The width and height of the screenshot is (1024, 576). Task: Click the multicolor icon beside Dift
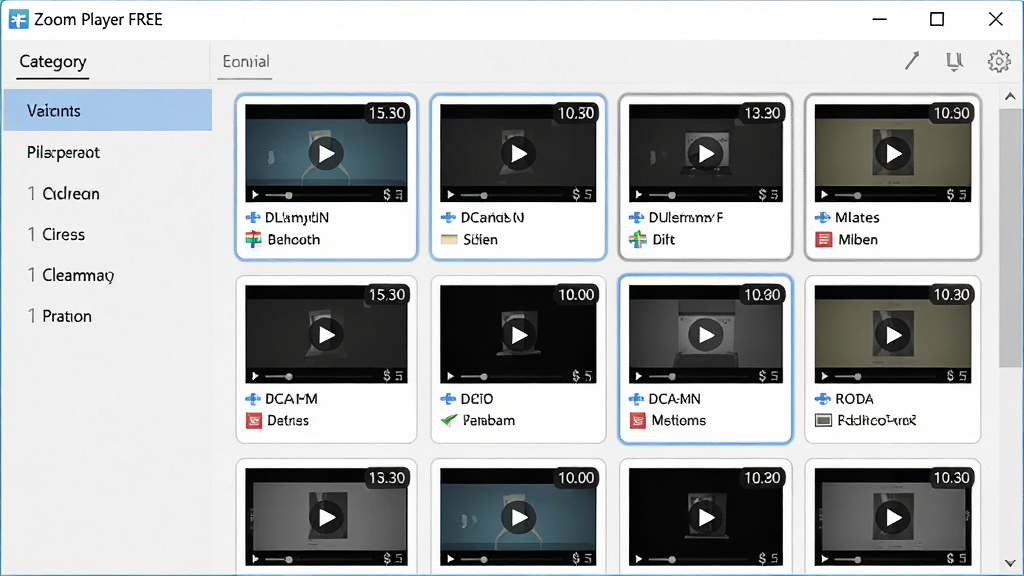(637, 240)
